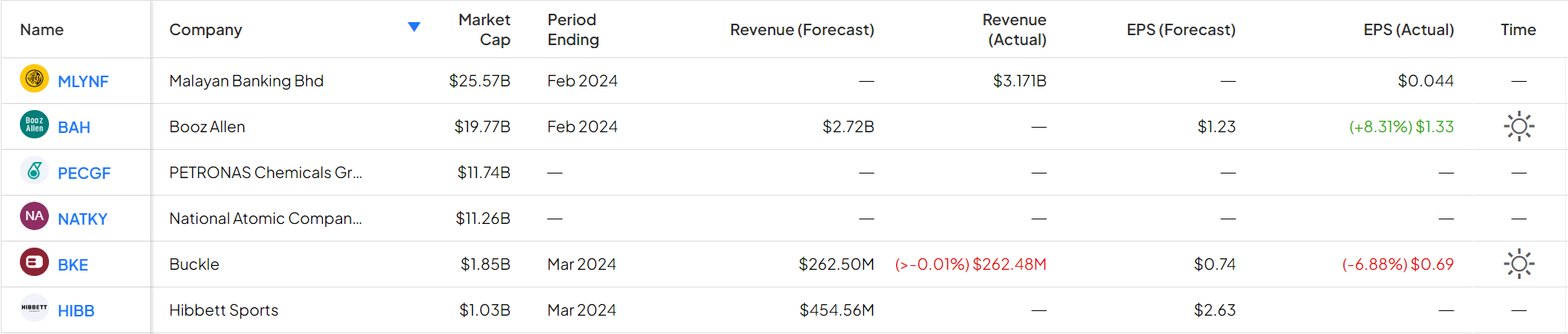The width and height of the screenshot is (1568, 334).
Task: Click the Booz Allen logo icon
Action: coord(34,125)
